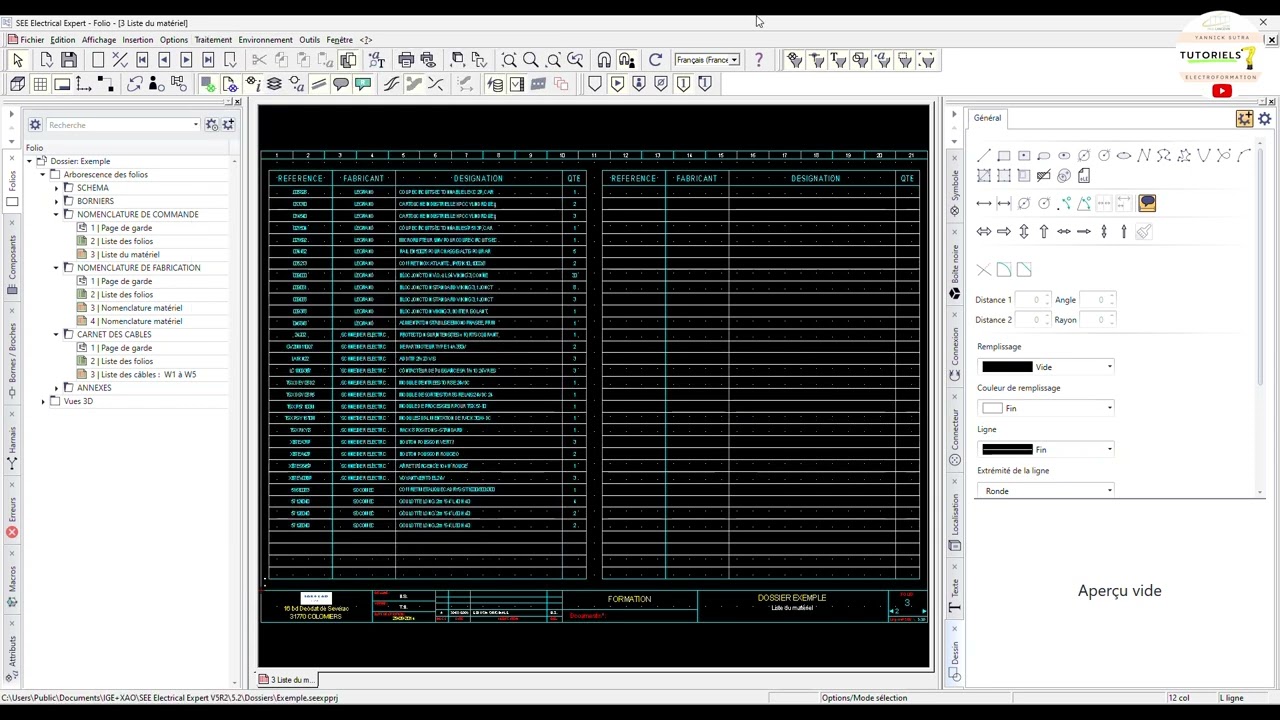This screenshot has width=1280, height=720.
Task: Go to the first folio button
Action: point(142,61)
